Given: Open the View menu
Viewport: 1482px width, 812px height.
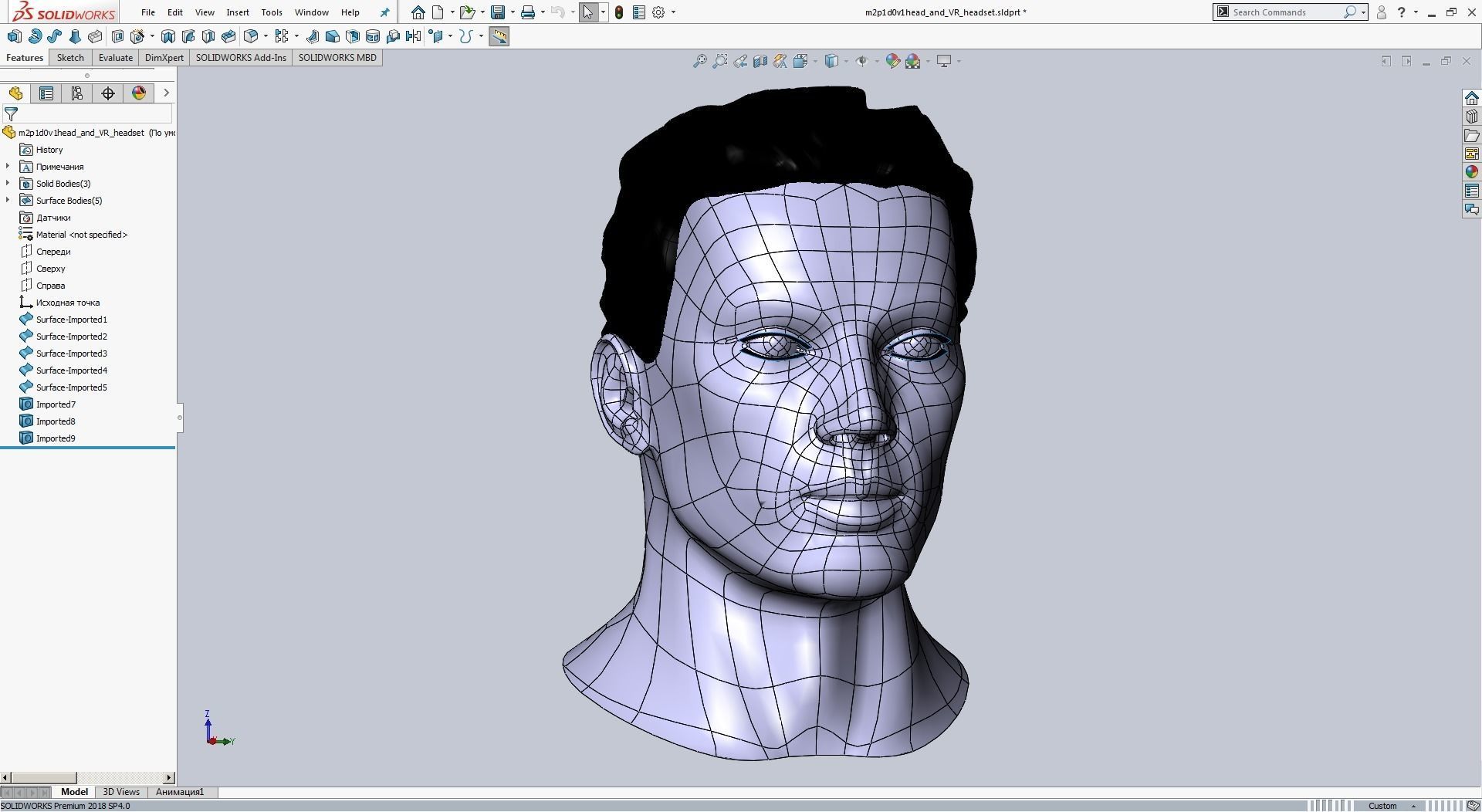Looking at the screenshot, I should tap(205, 12).
